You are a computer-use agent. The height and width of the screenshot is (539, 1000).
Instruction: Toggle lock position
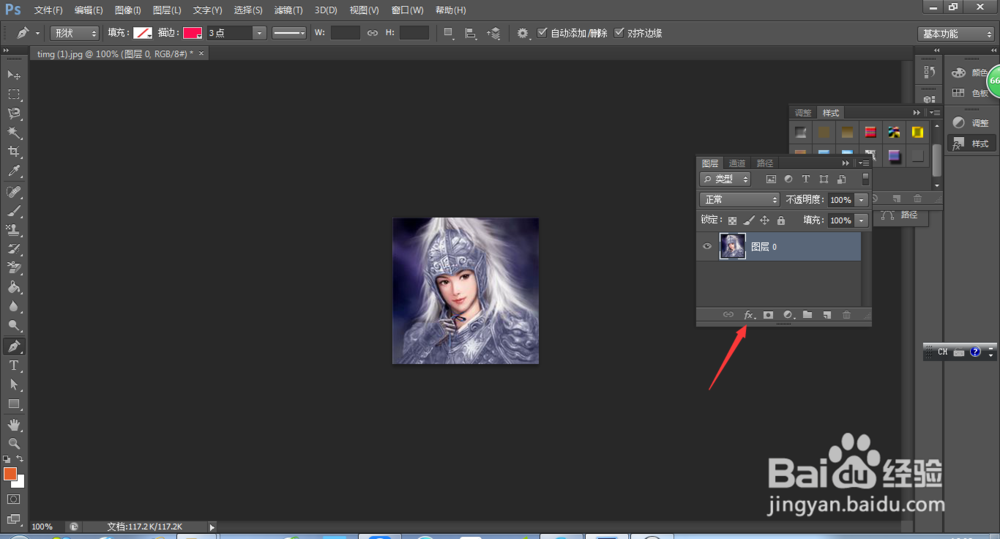(765, 221)
